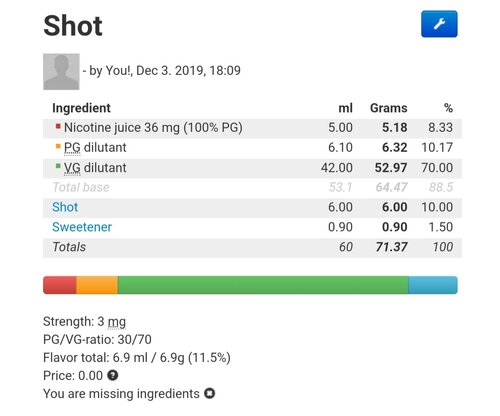Click the PG abbreviation in PG dilutant
The image size is (500, 416).
(72, 148)
